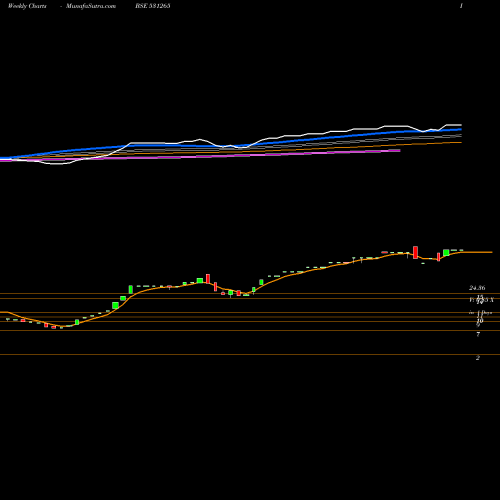Click the tall red candle at the mid-chart peak

click(208, 279)
